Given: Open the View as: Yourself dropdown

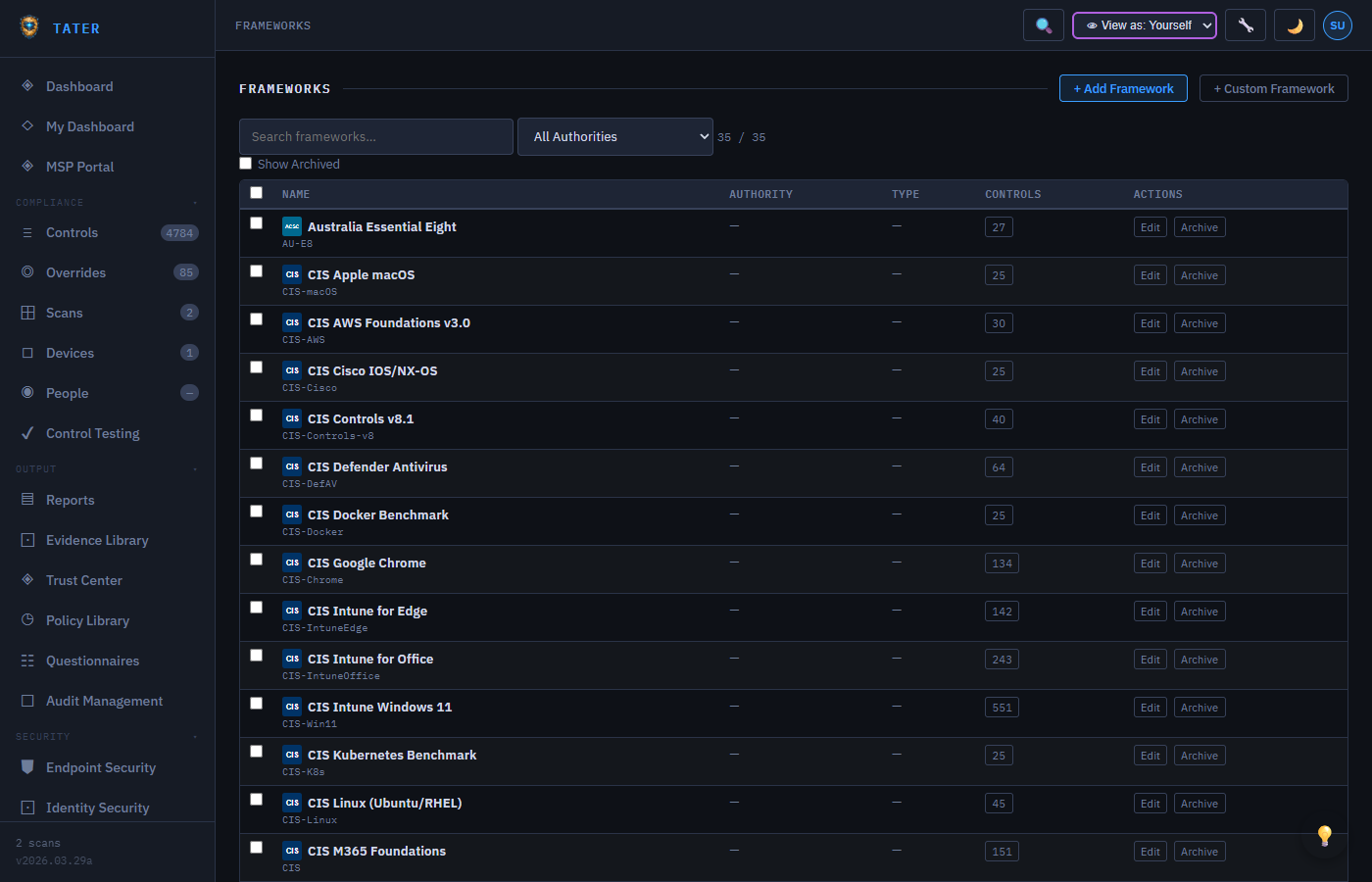Looking at the screenshot, I should [1145, 25].
